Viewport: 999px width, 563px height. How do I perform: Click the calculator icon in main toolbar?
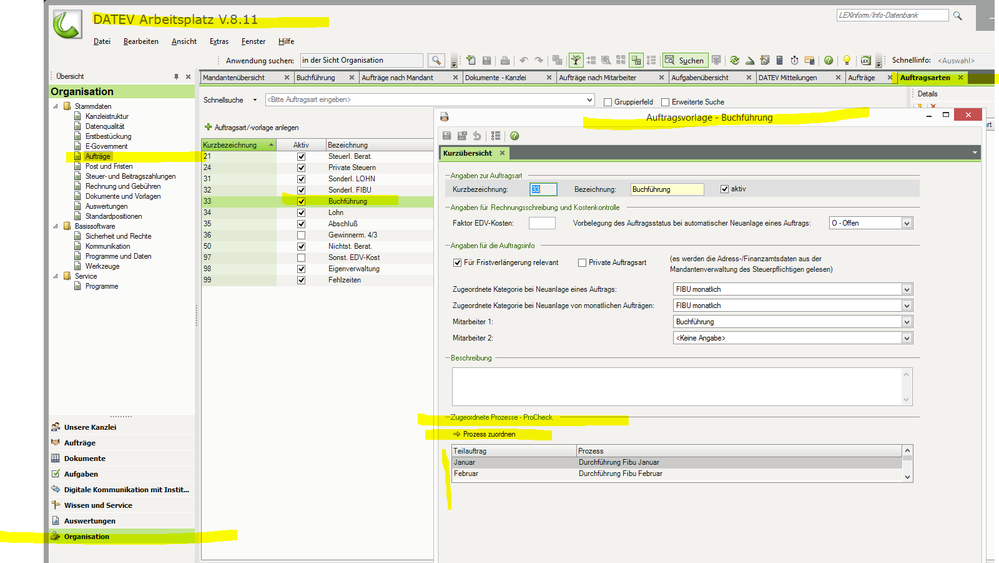[x=779, y=60]
